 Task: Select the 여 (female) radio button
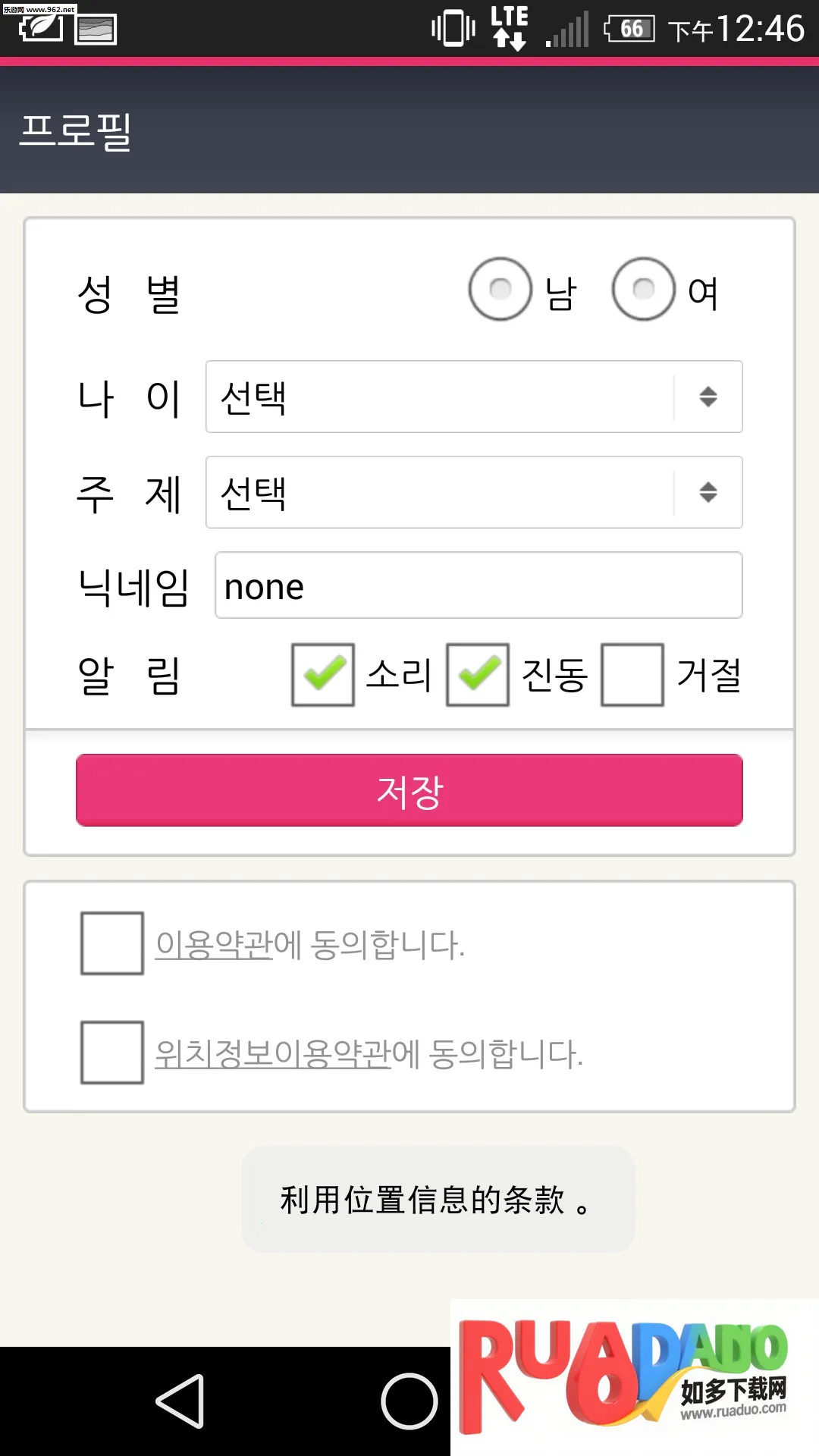[x=644, y=289]
